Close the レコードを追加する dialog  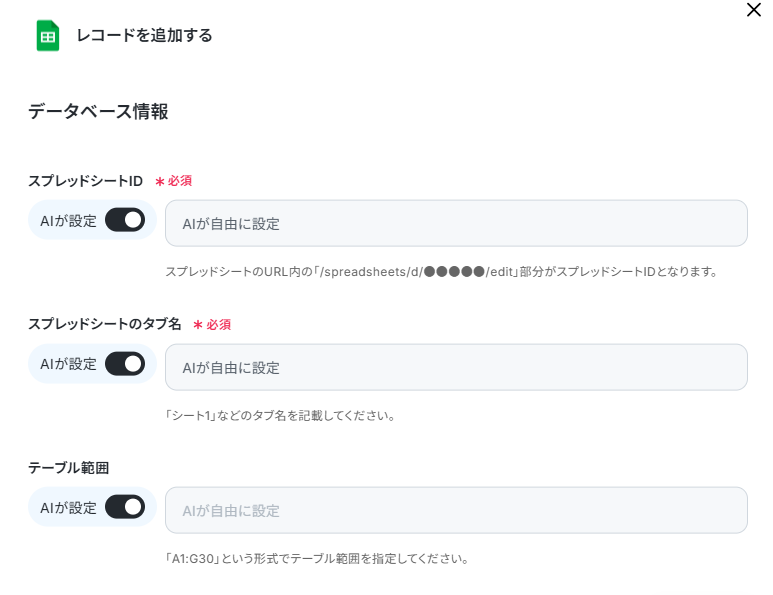753,10
